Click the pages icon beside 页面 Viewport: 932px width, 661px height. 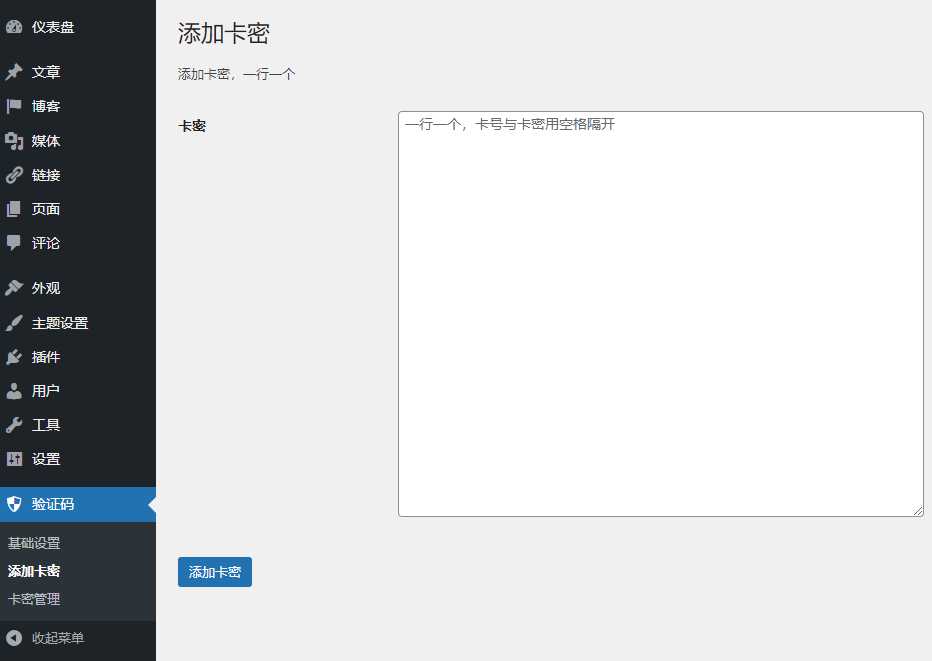[x=14, y=209]
